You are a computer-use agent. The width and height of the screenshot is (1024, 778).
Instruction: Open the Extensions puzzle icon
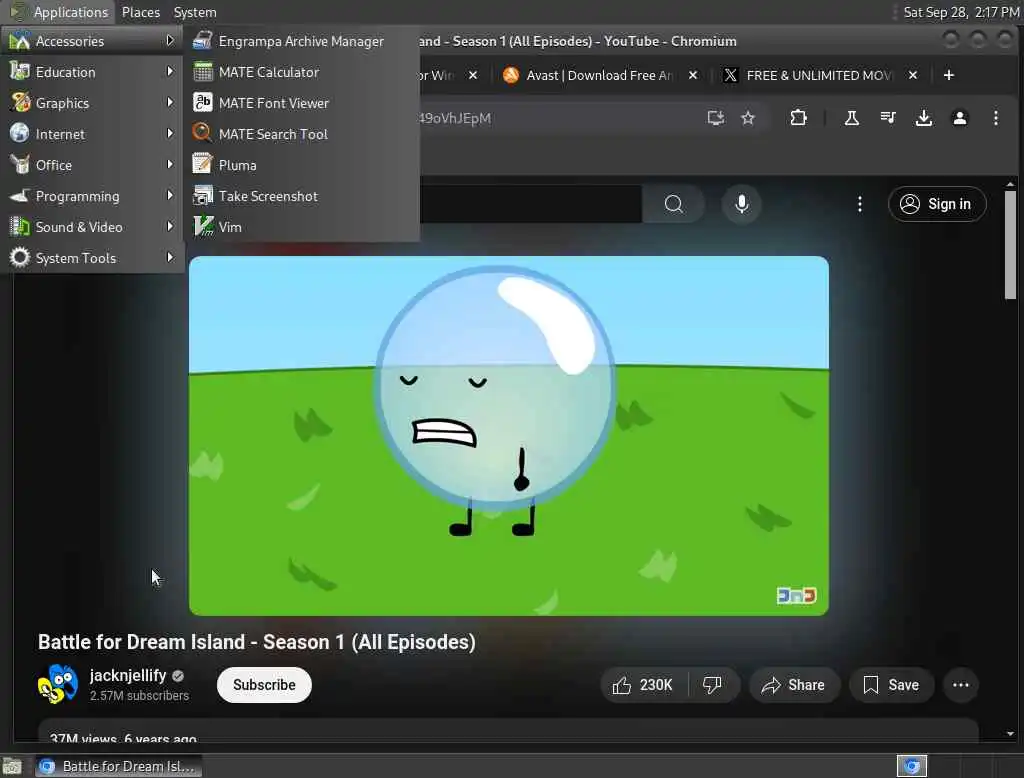point(798,118)
